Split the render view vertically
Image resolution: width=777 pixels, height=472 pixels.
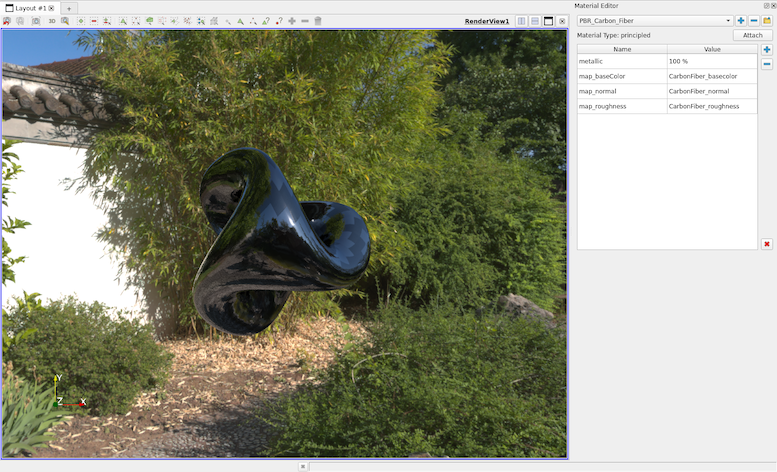click(x=535, y=21)
